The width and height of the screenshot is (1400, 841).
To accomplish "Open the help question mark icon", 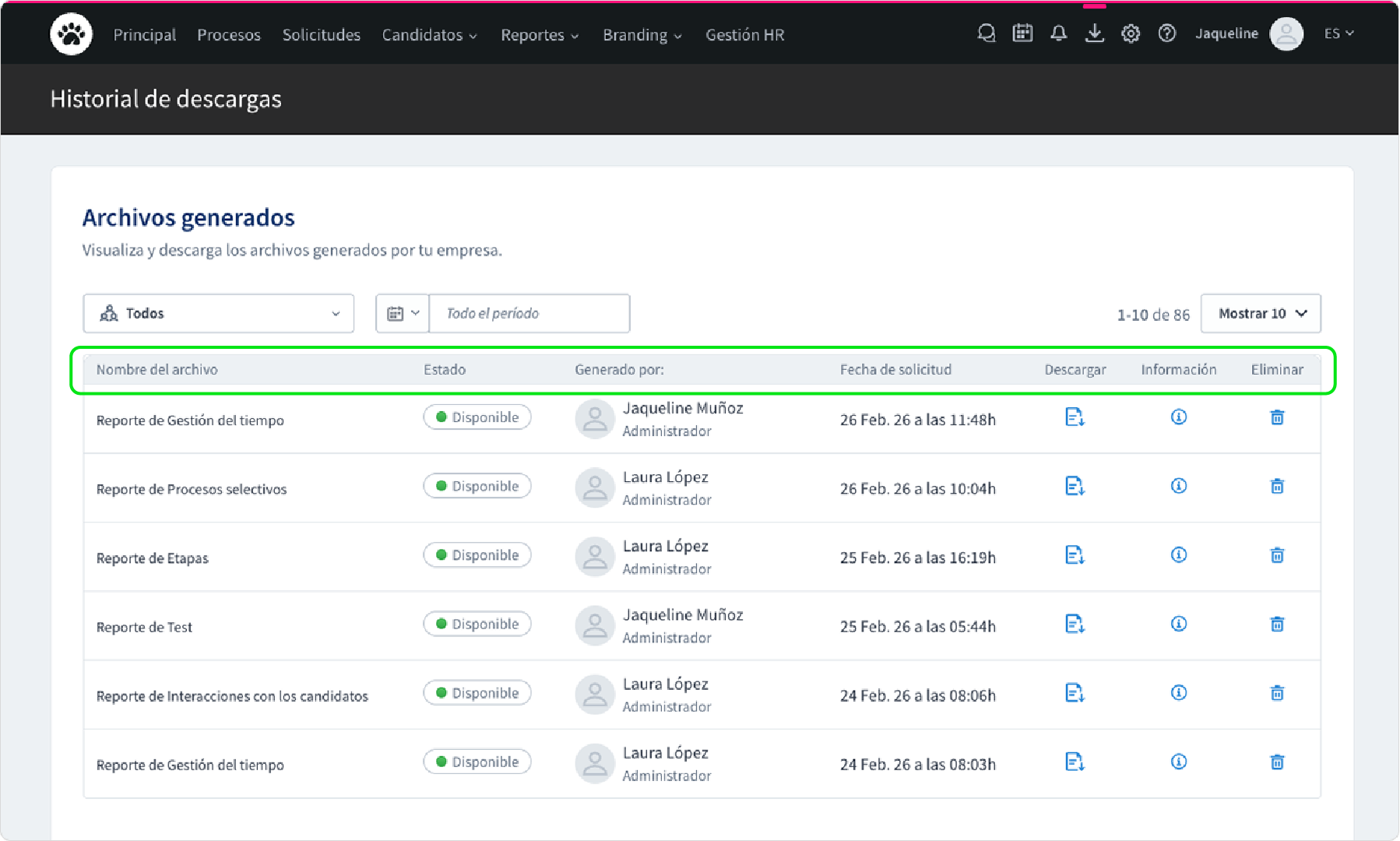I will pos(1166,33).
